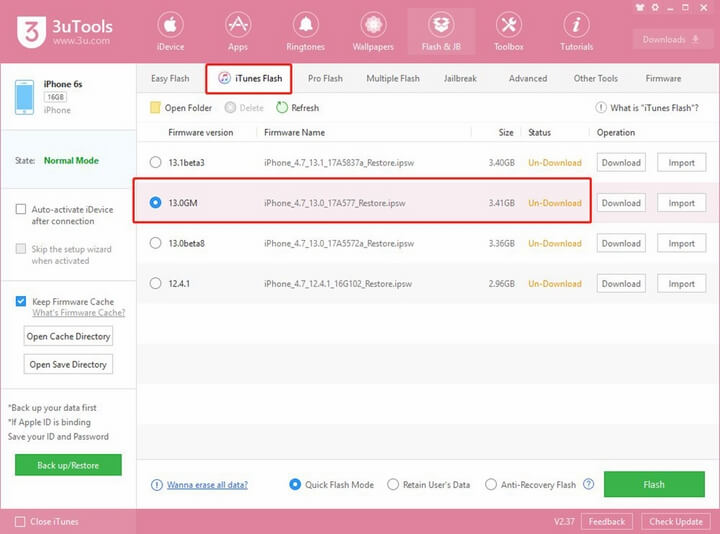Open the Firmware tab

(663, 79)
